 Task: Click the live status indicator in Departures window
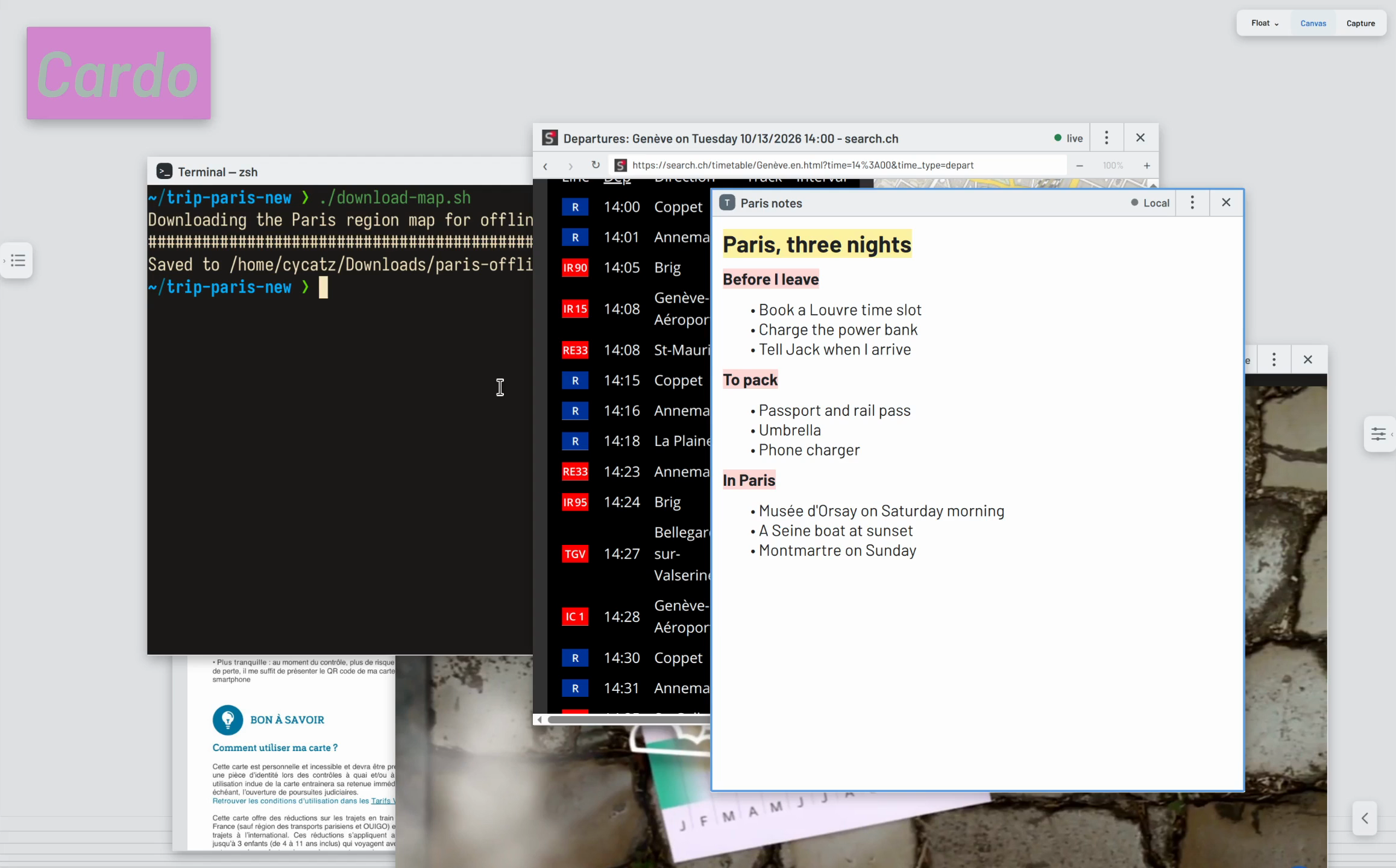[x=1068, y=138]
